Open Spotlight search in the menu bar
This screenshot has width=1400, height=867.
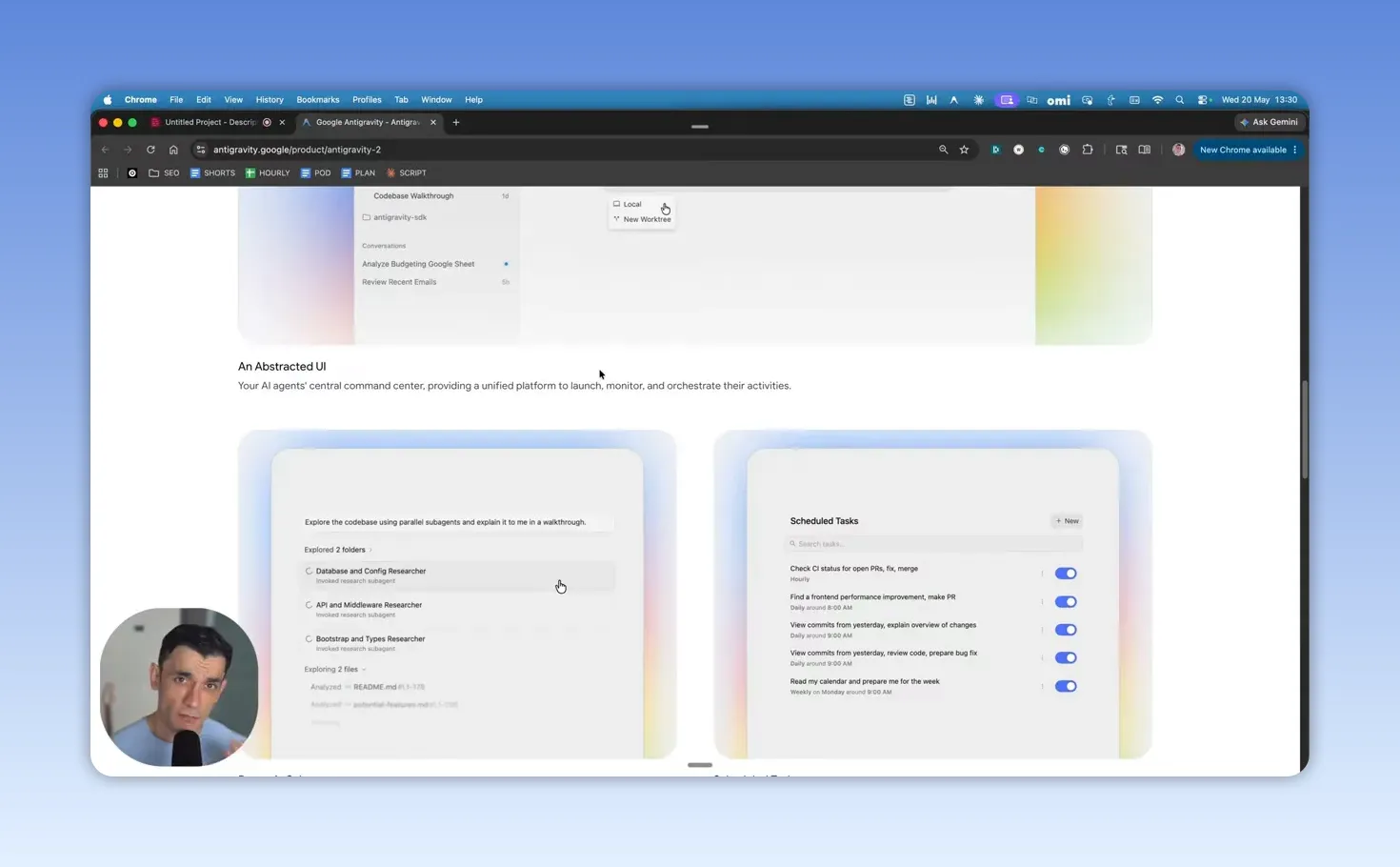1179,100
